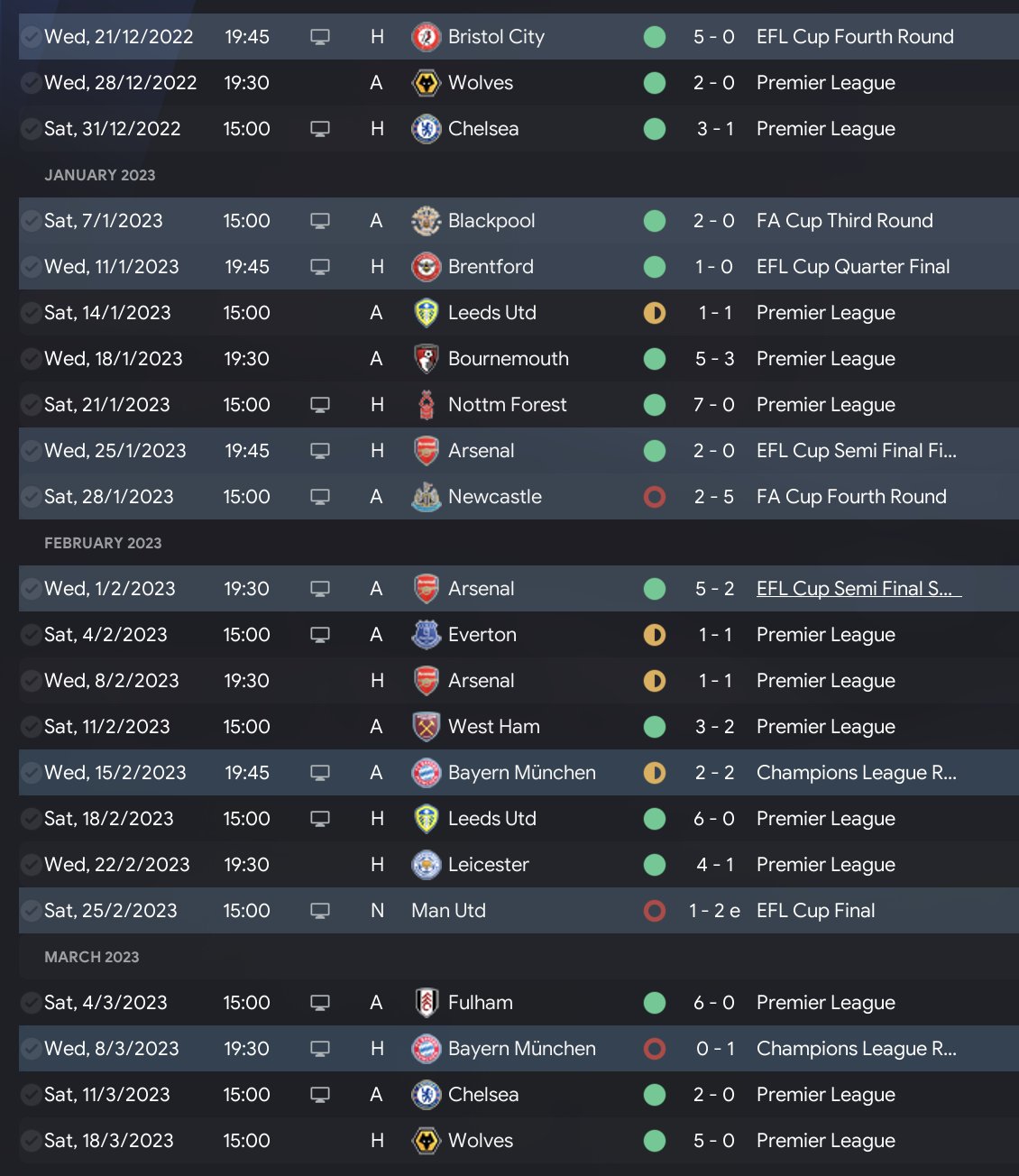Click the red loss indicator for Newcastle match

655,497
